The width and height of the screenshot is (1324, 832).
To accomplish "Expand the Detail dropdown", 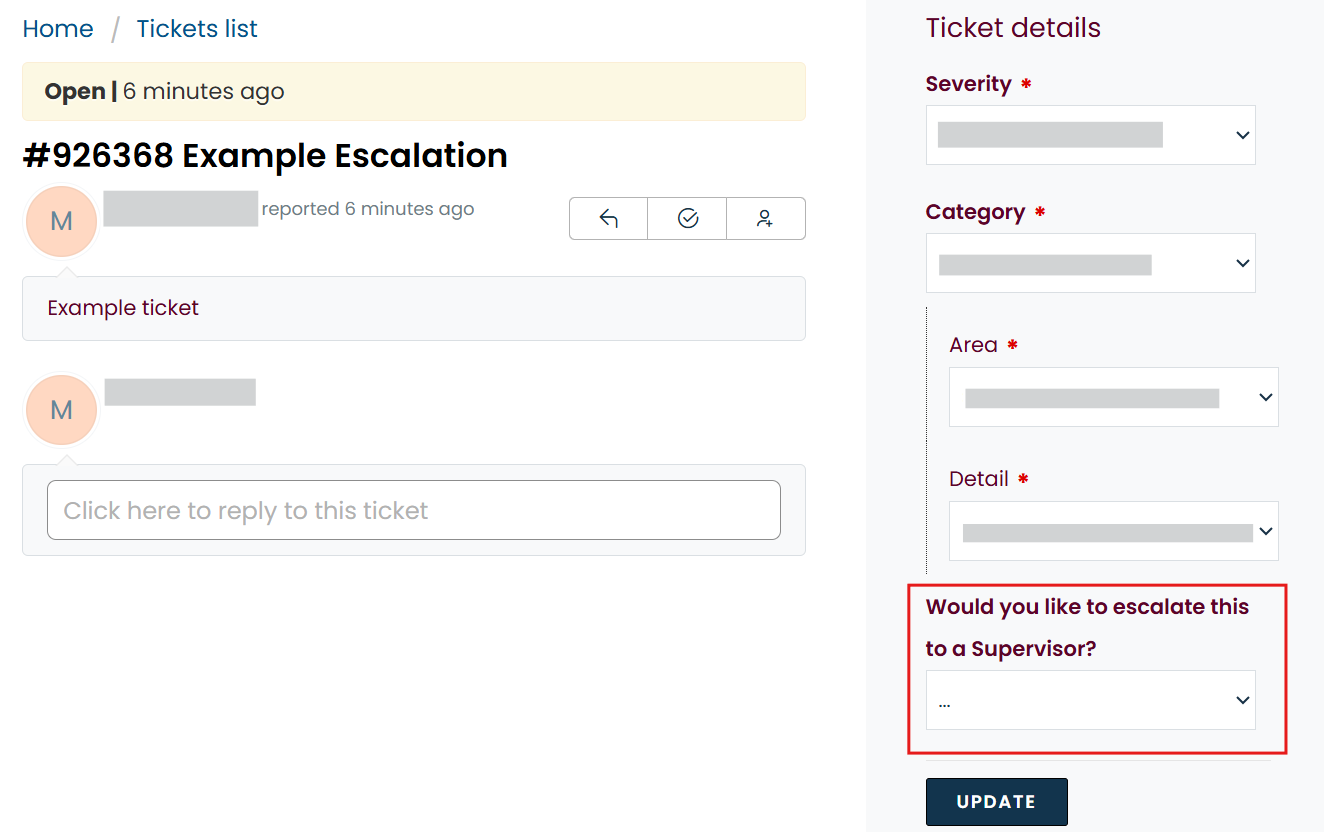I will 1113,531.
